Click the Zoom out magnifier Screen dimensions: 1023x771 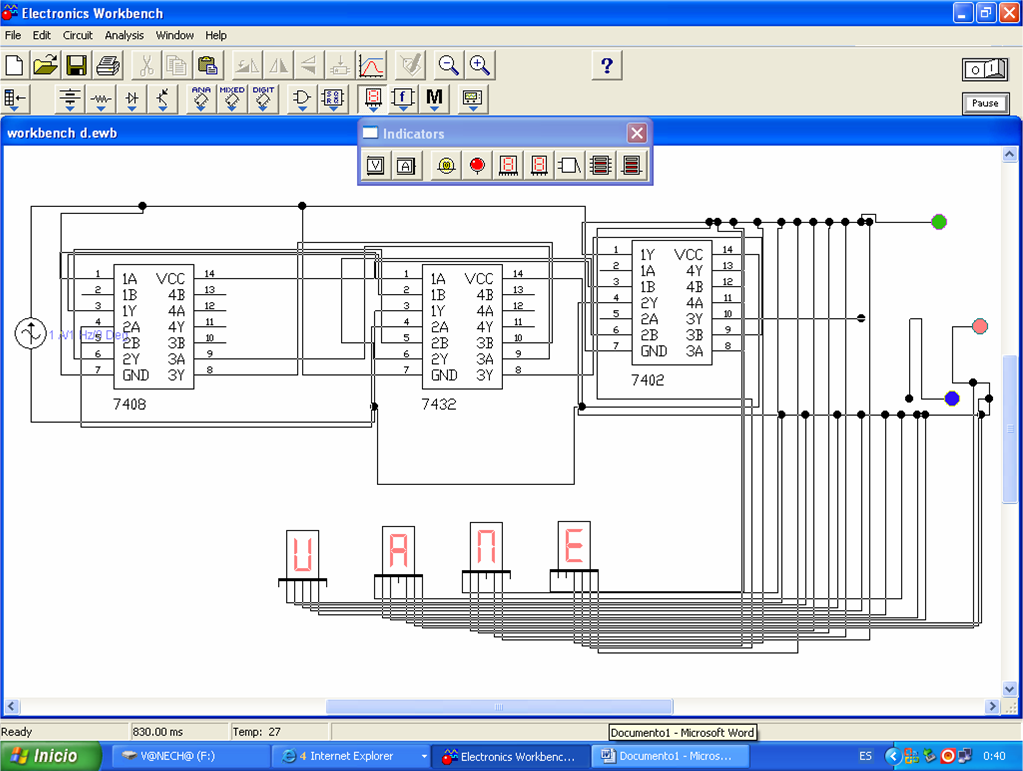tap(448, 66)
